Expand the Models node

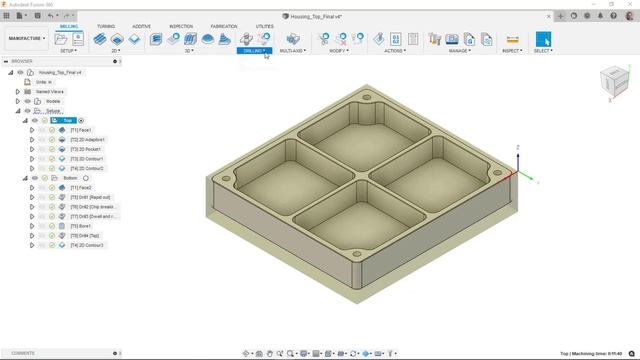[18, 101]
